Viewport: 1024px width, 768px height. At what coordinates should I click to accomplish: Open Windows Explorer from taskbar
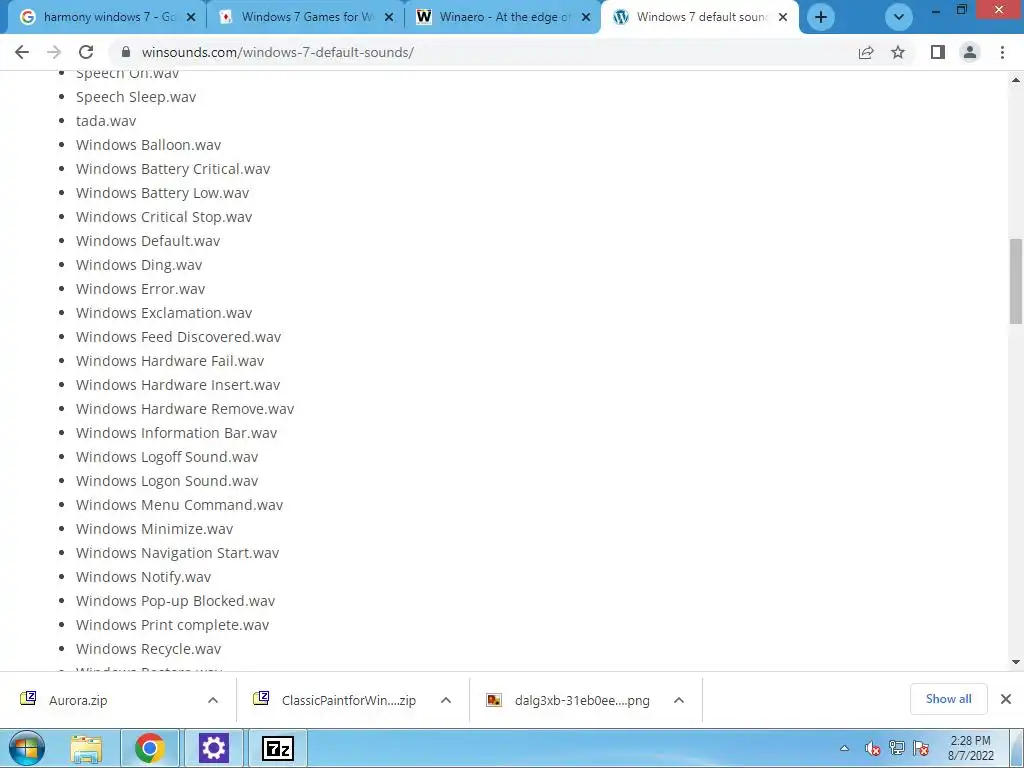click(86, 748)
